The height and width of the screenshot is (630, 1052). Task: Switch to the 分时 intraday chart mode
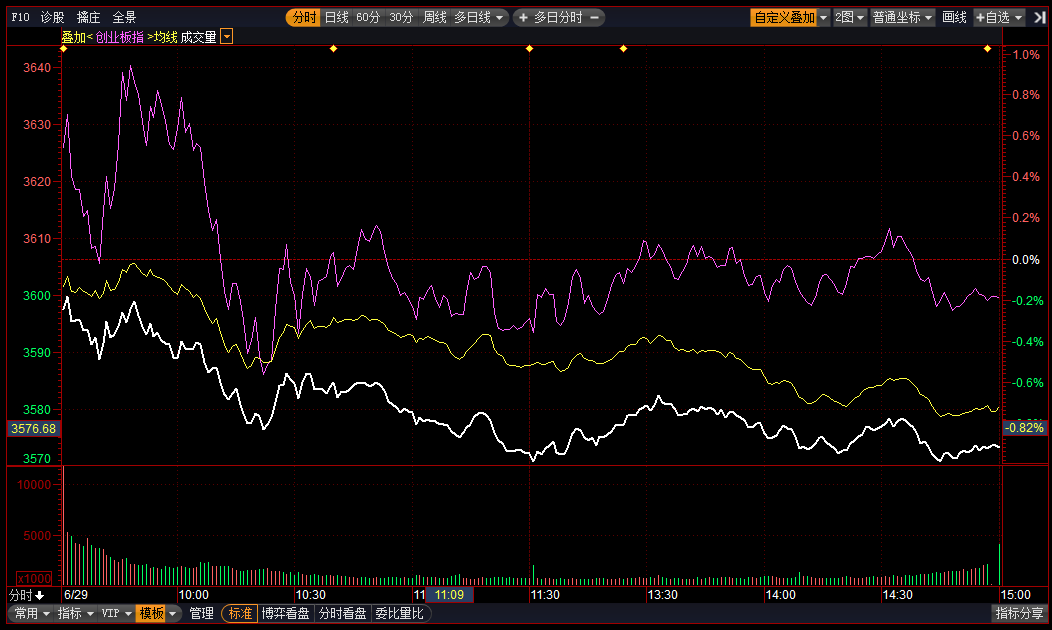303,17
